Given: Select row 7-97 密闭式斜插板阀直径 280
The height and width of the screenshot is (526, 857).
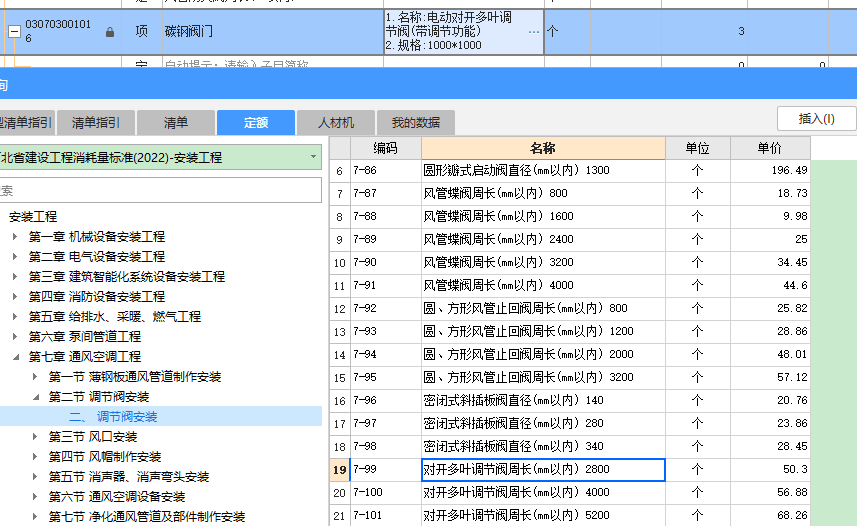Looking at the screenshot, I should (570, 423).
